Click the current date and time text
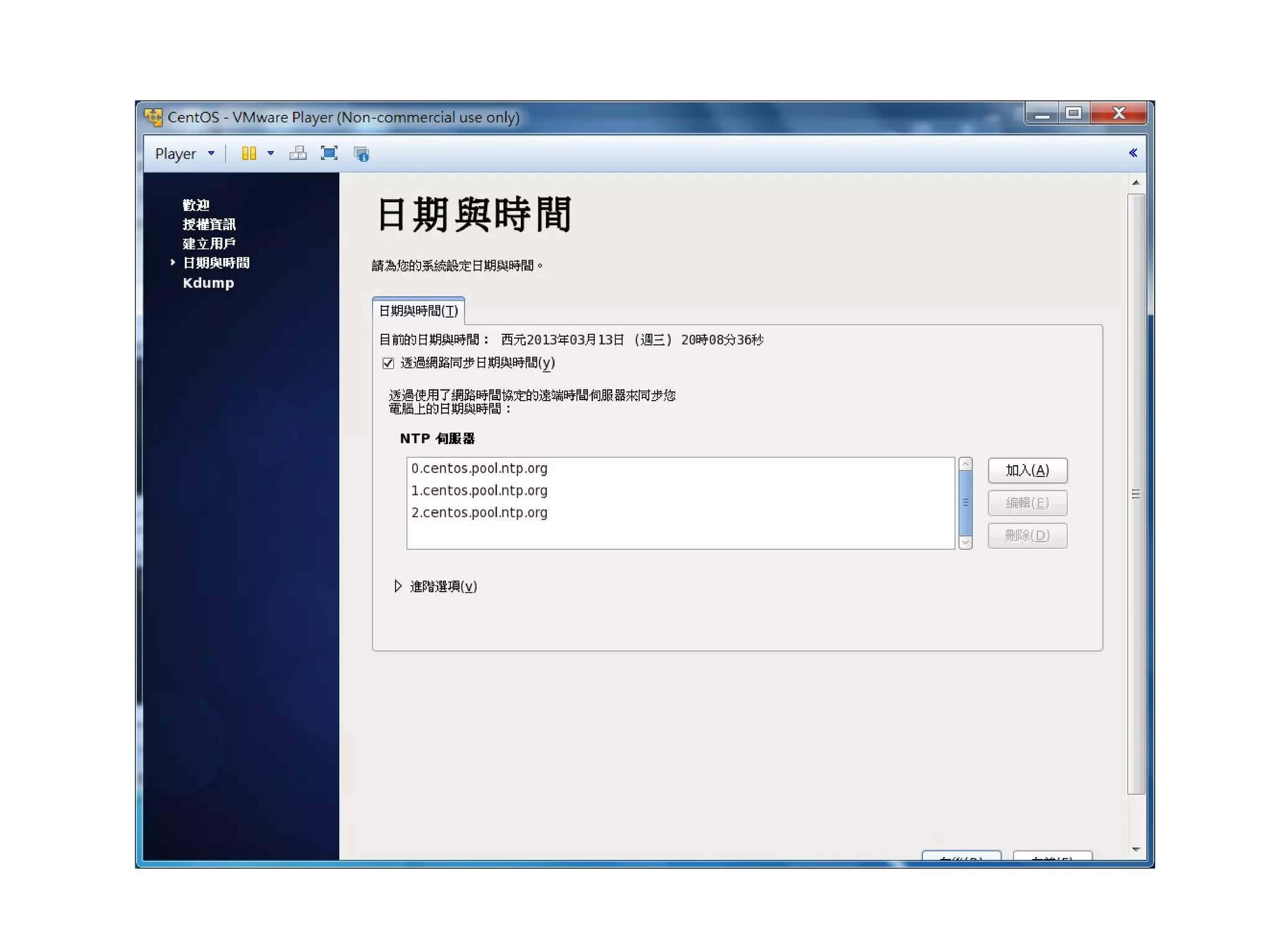Viewport: 1270px width, 952px height. [x=632, y=340]
